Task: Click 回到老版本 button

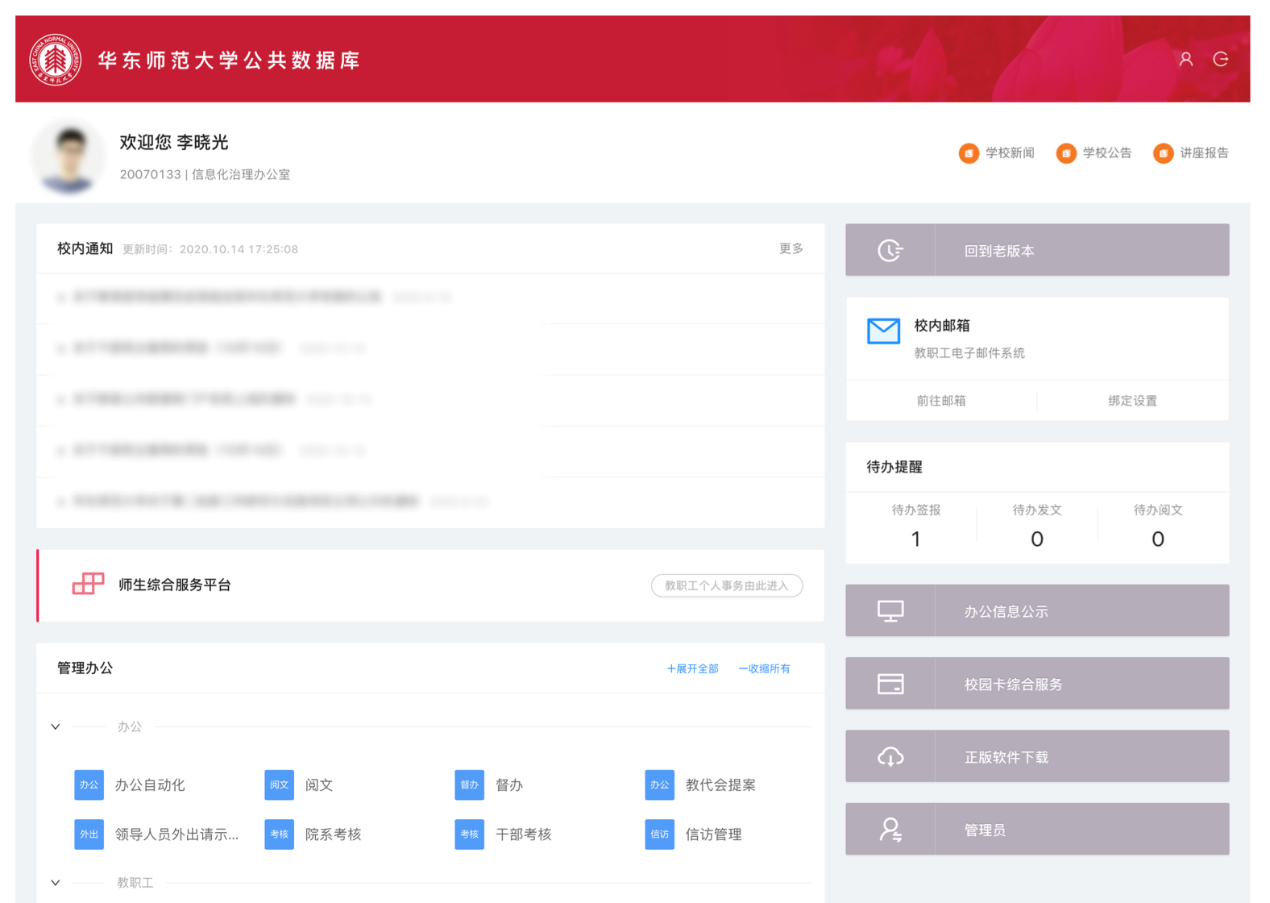Action: tap(1037, 250)
